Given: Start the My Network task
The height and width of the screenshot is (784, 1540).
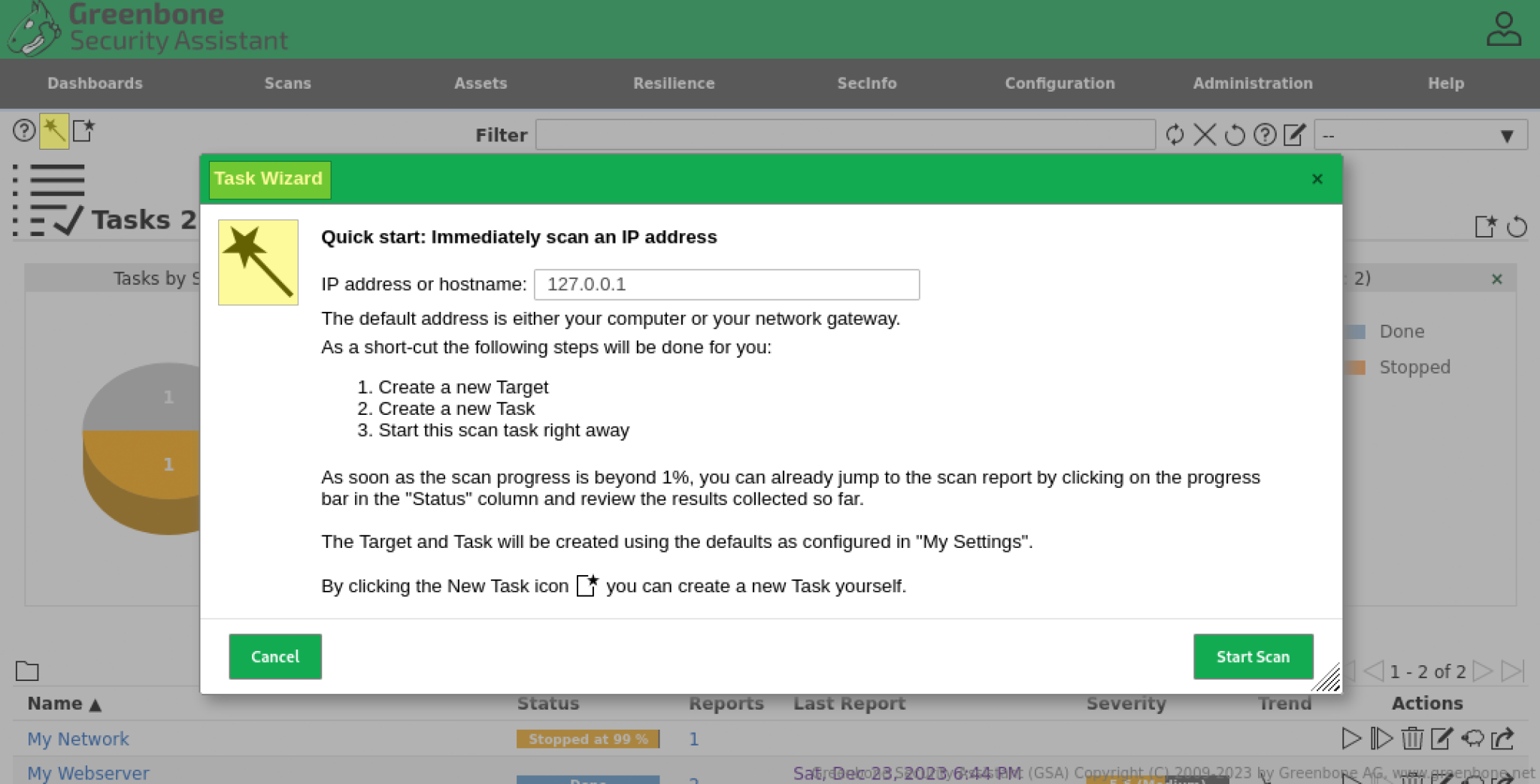Looking at the screenshot, I should tap(1351, 739).
